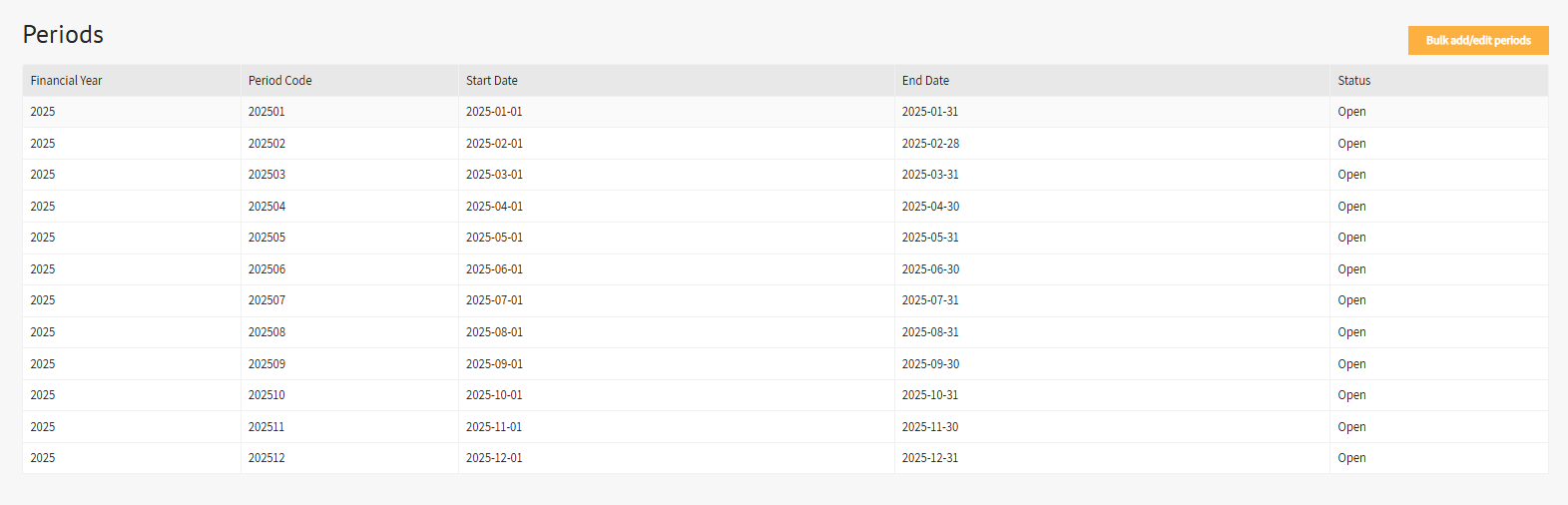Click the Open status for period 202510
This screenshot has width=1568, height=505.
[1351, 395]
